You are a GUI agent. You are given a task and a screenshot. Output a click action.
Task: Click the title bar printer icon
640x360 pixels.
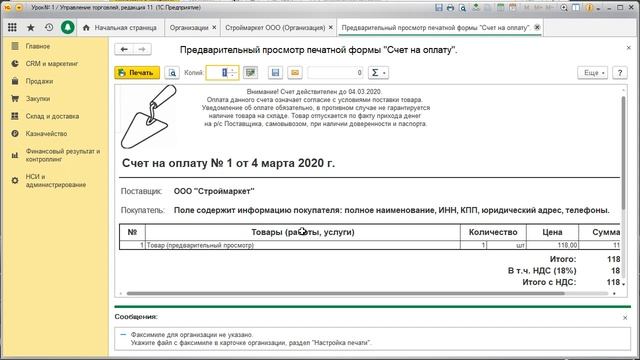pyautogui.click(x=450, y=8)
